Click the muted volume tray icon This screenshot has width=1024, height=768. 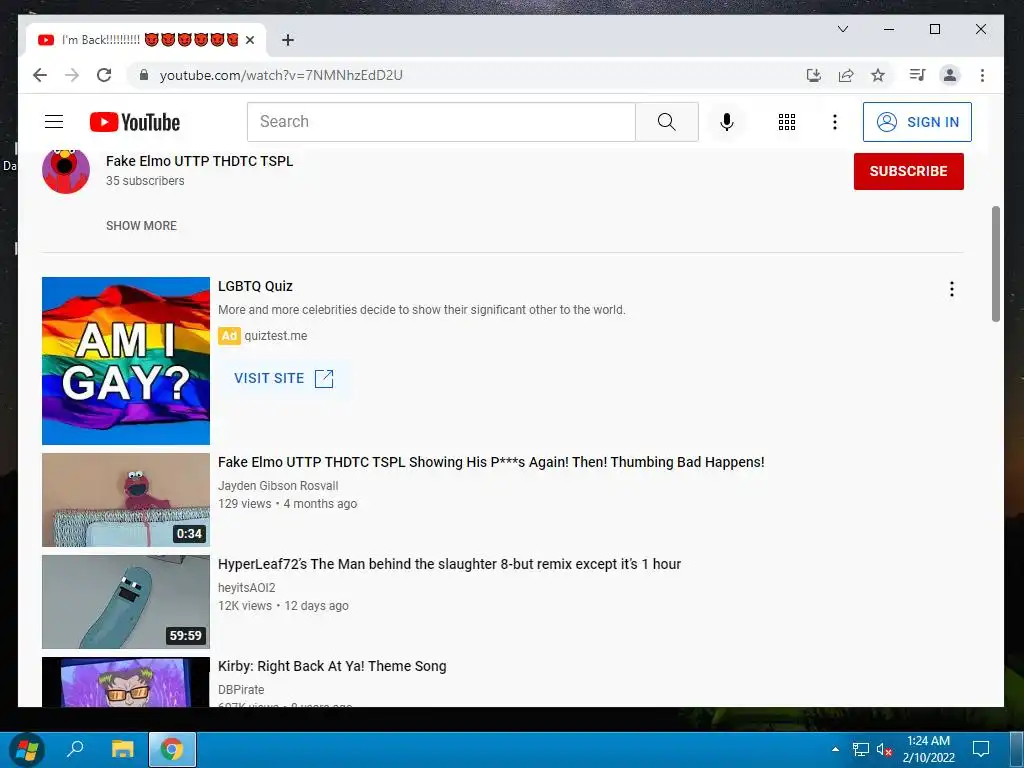coord(884,749)
